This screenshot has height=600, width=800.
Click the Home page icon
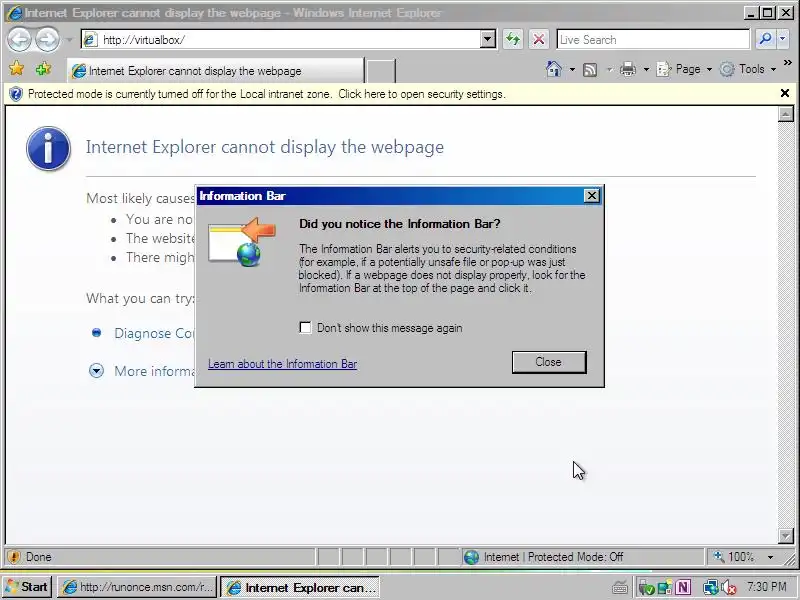pos(554,69)
